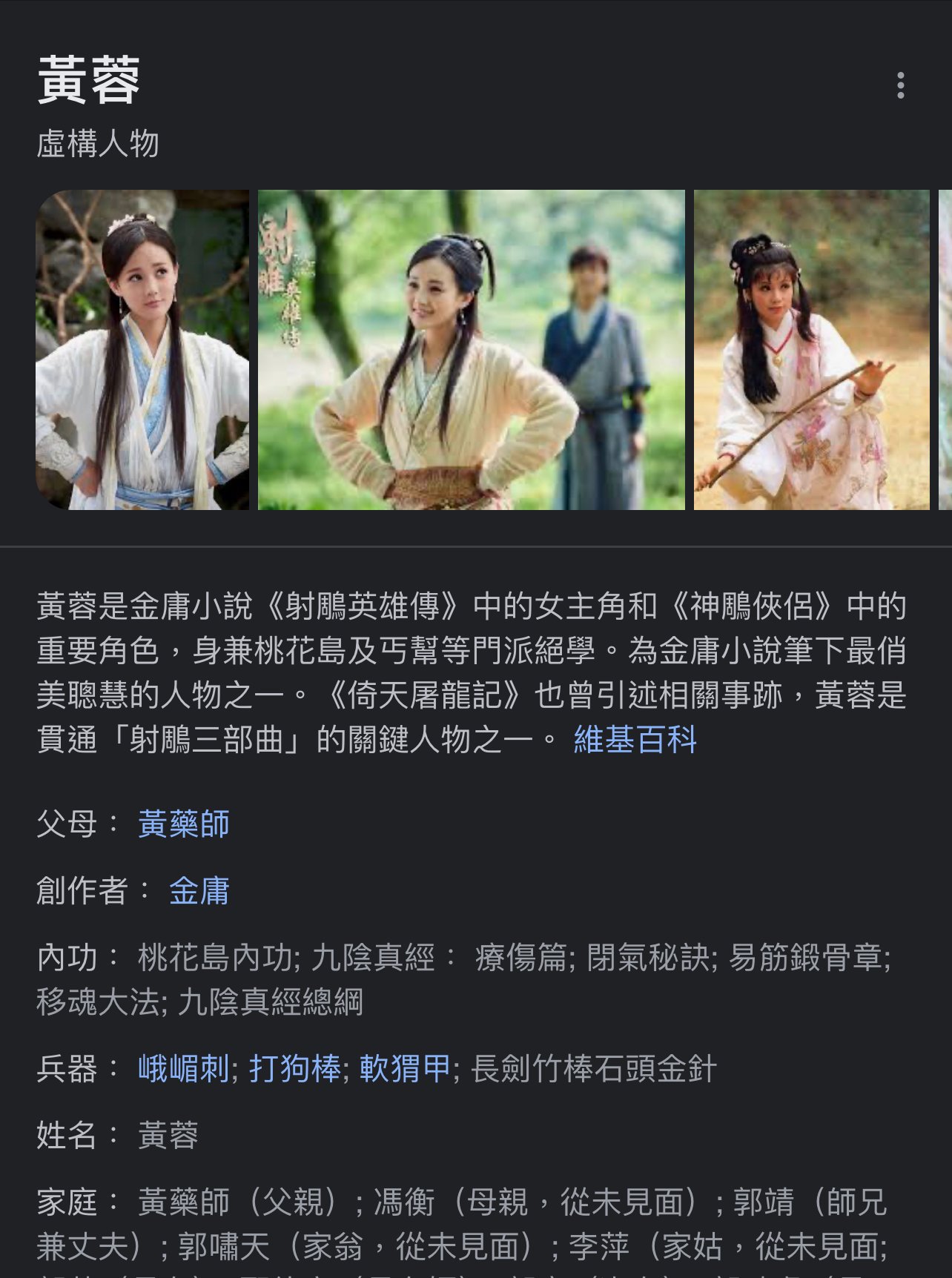This screenshot has width=952, height=1278.
Task: Tap the 虛構人物 subtitle
Action: [98, 144]
